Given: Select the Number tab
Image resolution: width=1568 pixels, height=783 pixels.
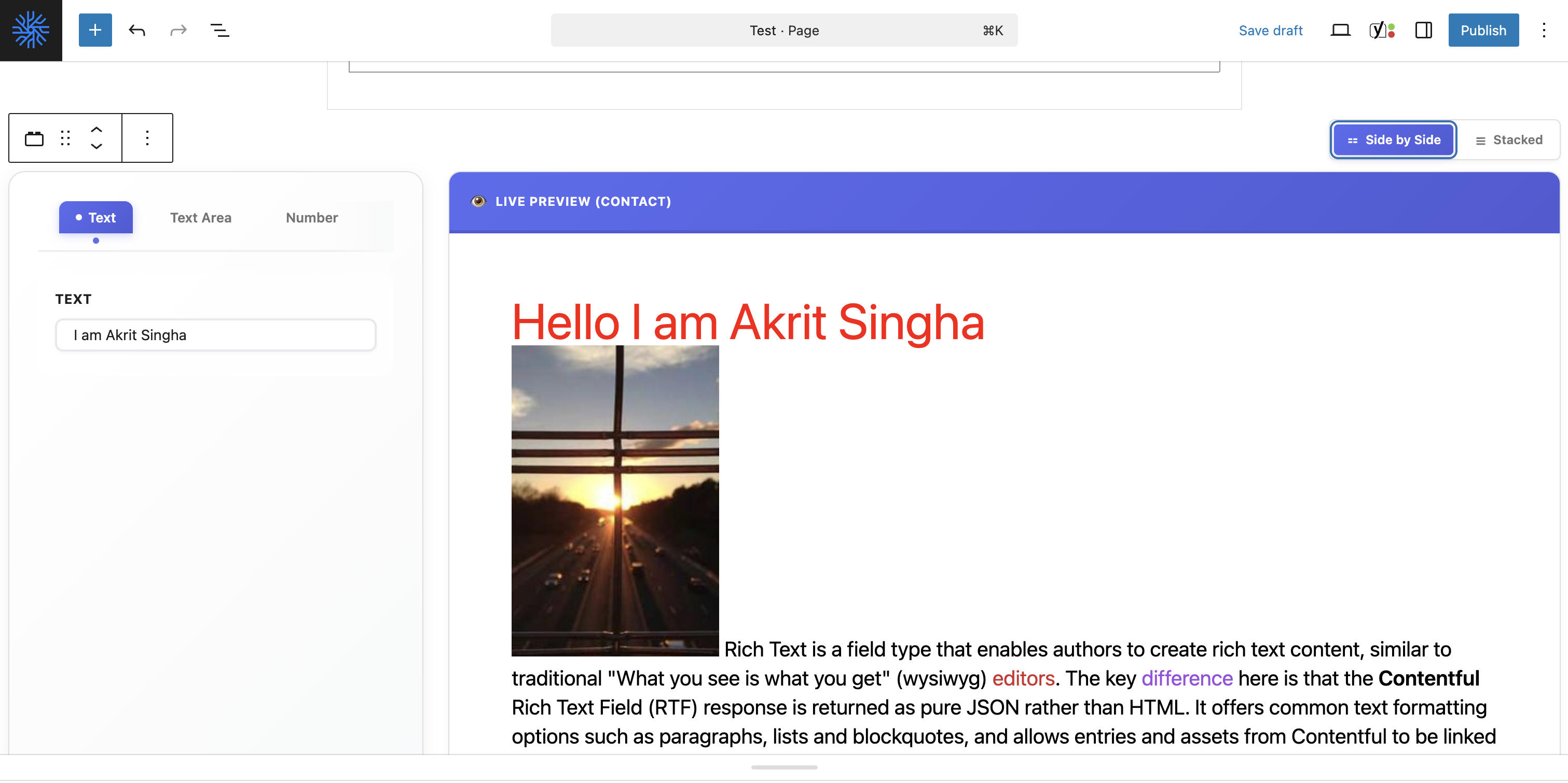Looking at the screenshot, I should (x=312, y=218).
